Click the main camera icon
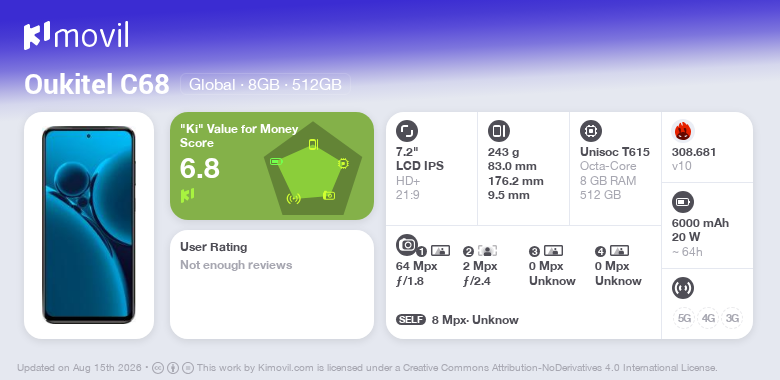780x380 pixels. tap(407, 245)
